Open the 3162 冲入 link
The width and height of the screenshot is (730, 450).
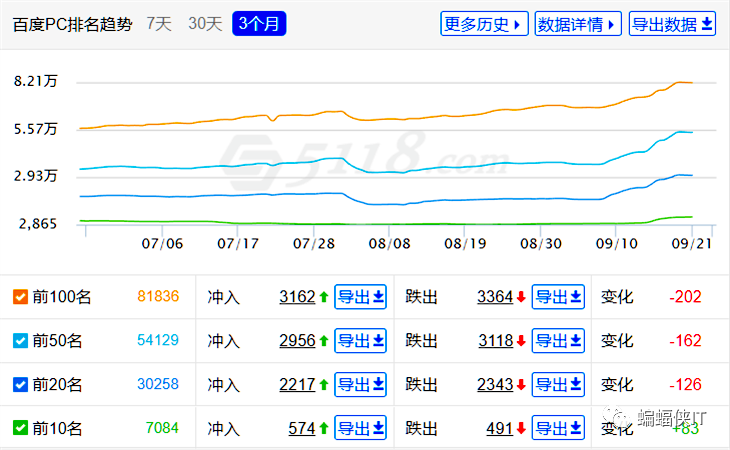pyautogui.click(x=297, y=297)
